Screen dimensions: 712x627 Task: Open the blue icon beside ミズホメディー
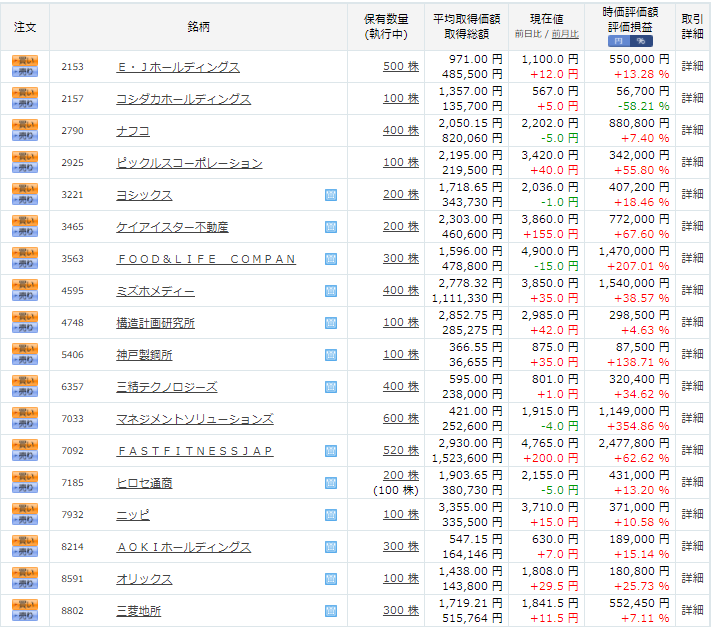[x=331, y=291]
